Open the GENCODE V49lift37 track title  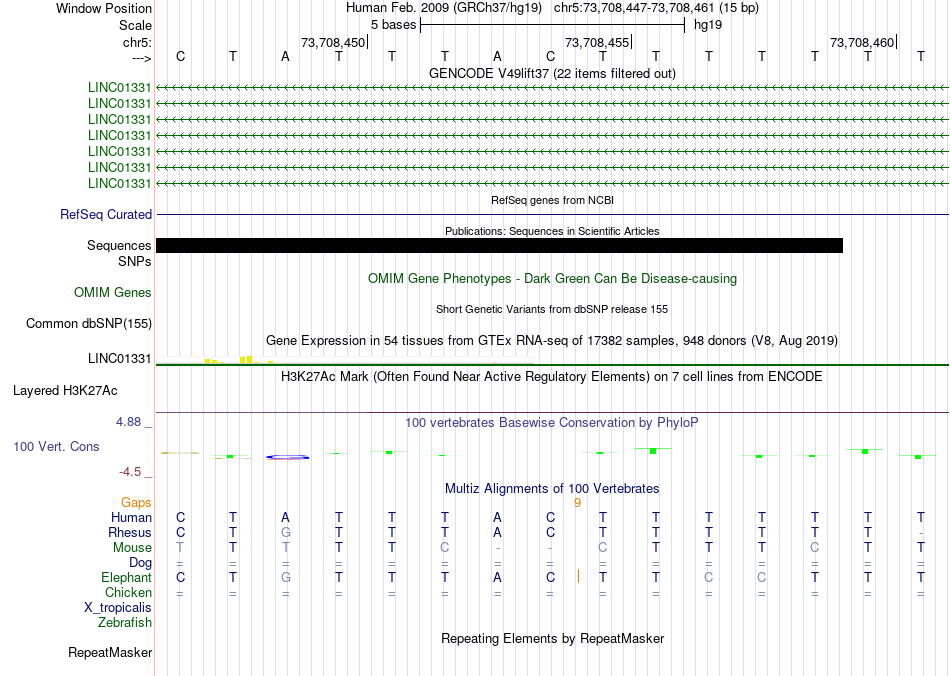[552, 73]
